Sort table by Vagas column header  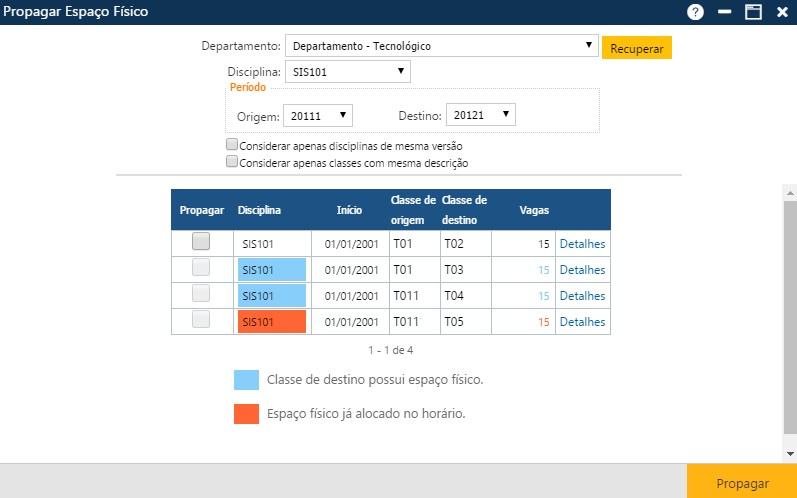(534, 211)
